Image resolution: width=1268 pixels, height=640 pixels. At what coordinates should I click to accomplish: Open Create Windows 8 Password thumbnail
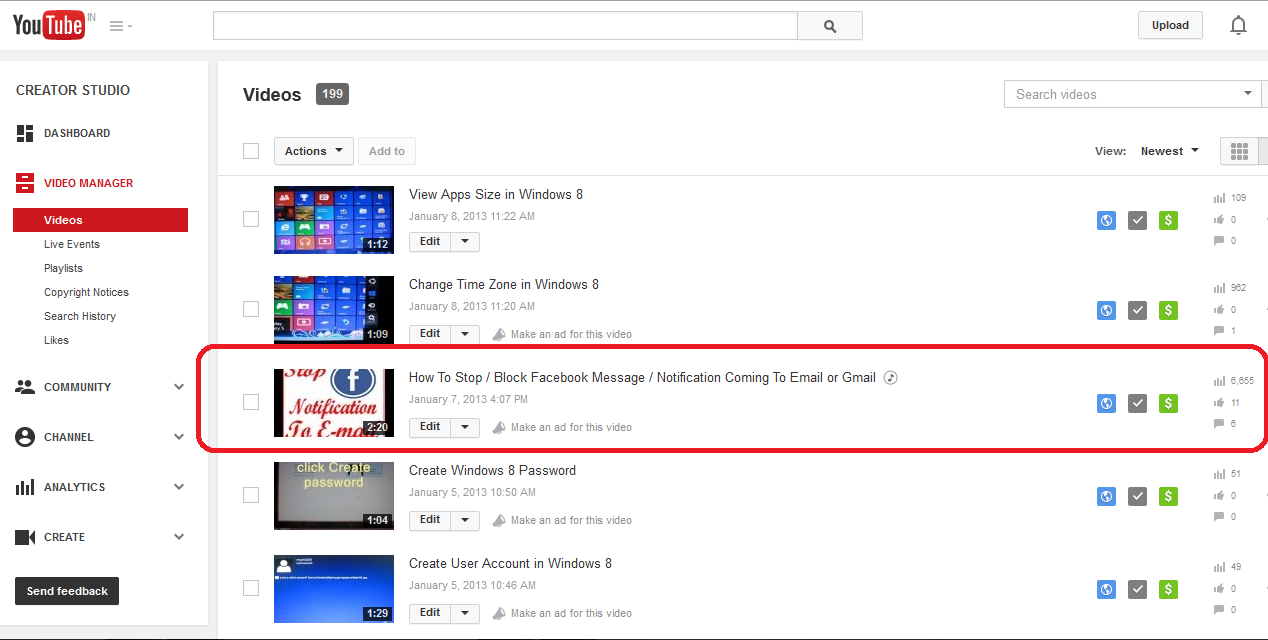point(334,496)
